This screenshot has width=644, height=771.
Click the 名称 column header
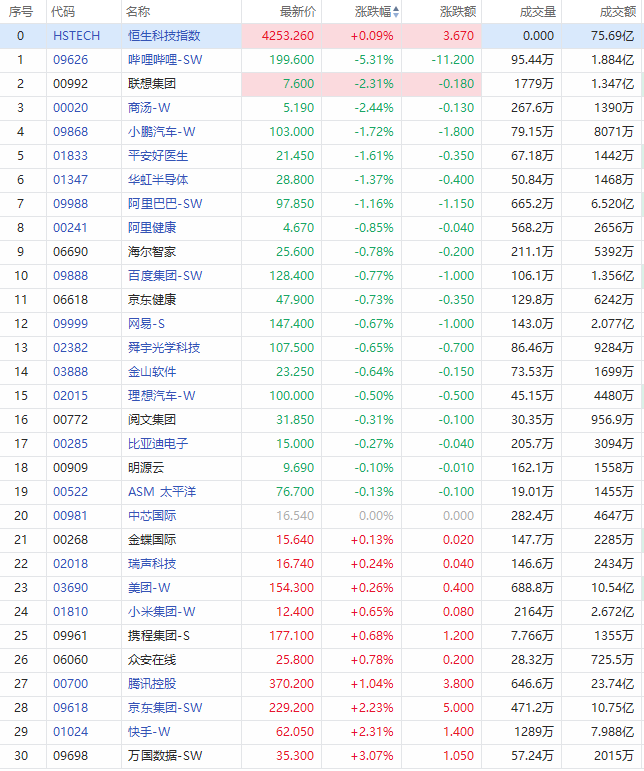[138, 12]
